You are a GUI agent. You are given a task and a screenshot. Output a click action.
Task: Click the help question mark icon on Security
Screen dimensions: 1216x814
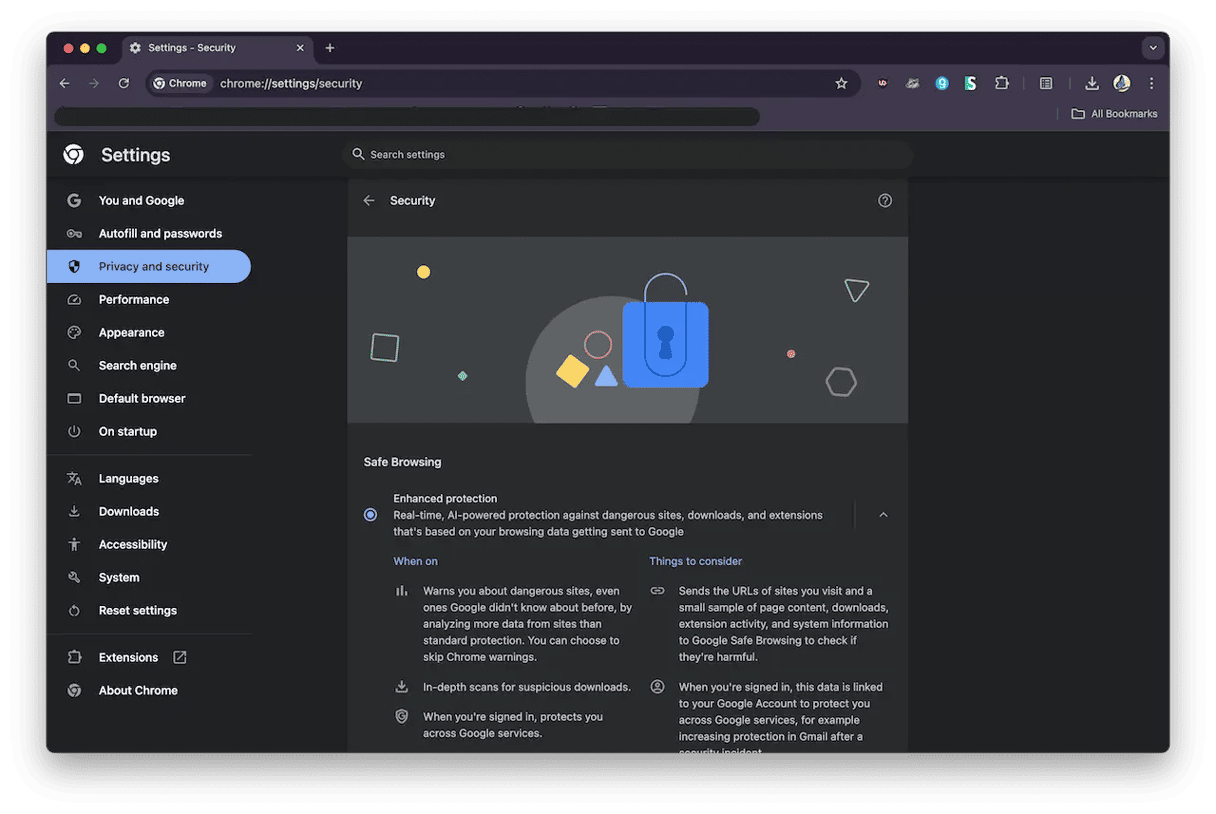pyautogui.click(x=885, y=201)
